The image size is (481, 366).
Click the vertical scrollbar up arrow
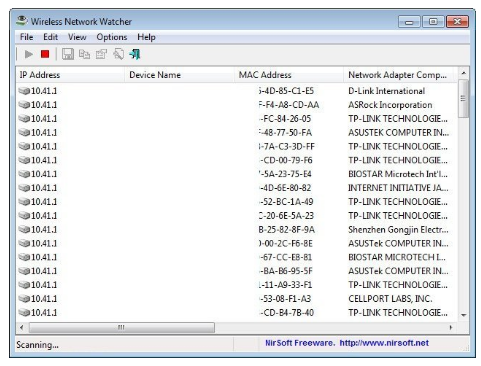pos(463,73)
